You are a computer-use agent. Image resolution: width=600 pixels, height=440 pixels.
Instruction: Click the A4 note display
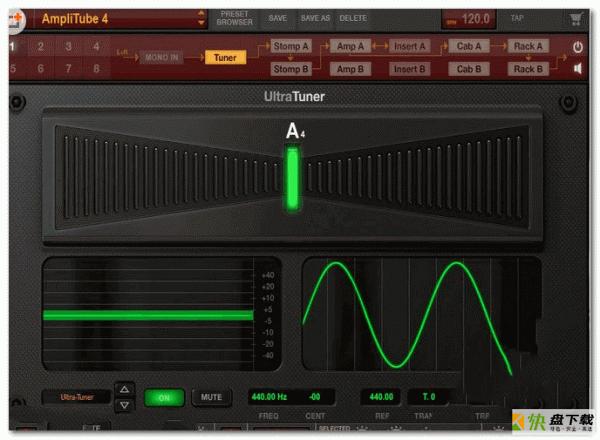(x=295, y=131)
